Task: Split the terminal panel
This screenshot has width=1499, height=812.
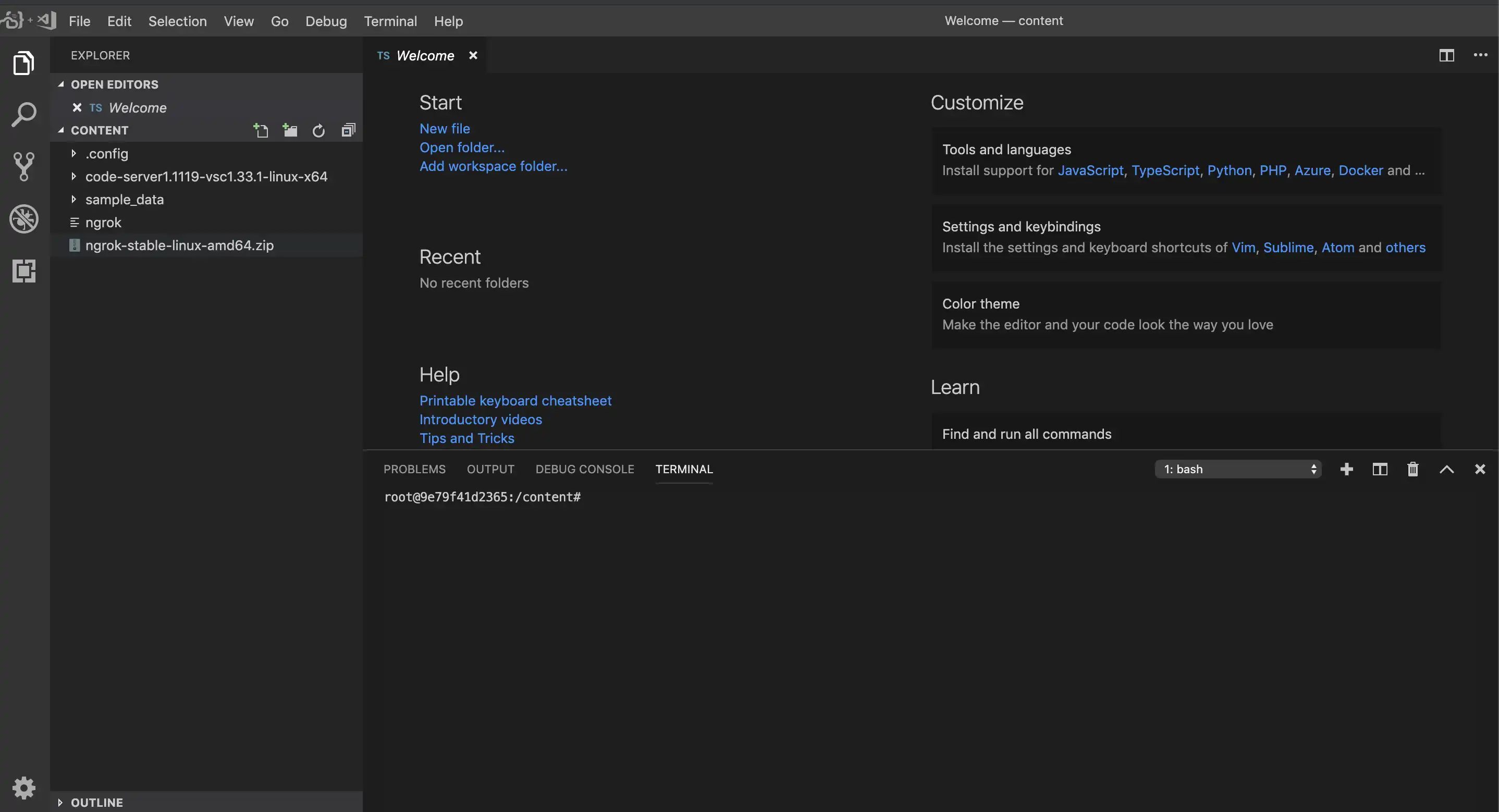Action: (x=1379, y=469)
